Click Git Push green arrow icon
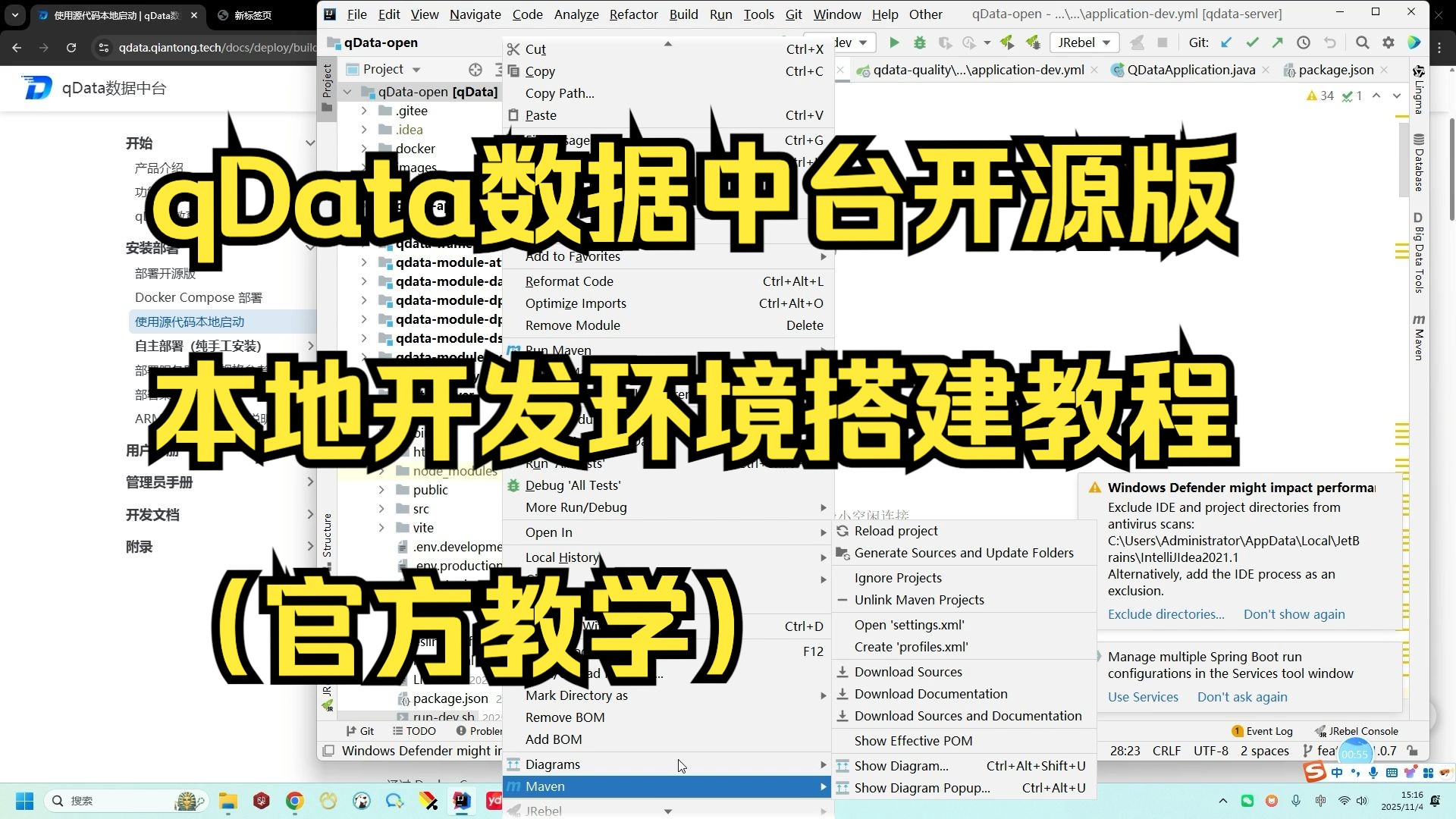The width and height of the screenshot is (1456, 819). tap(1278, 43)
